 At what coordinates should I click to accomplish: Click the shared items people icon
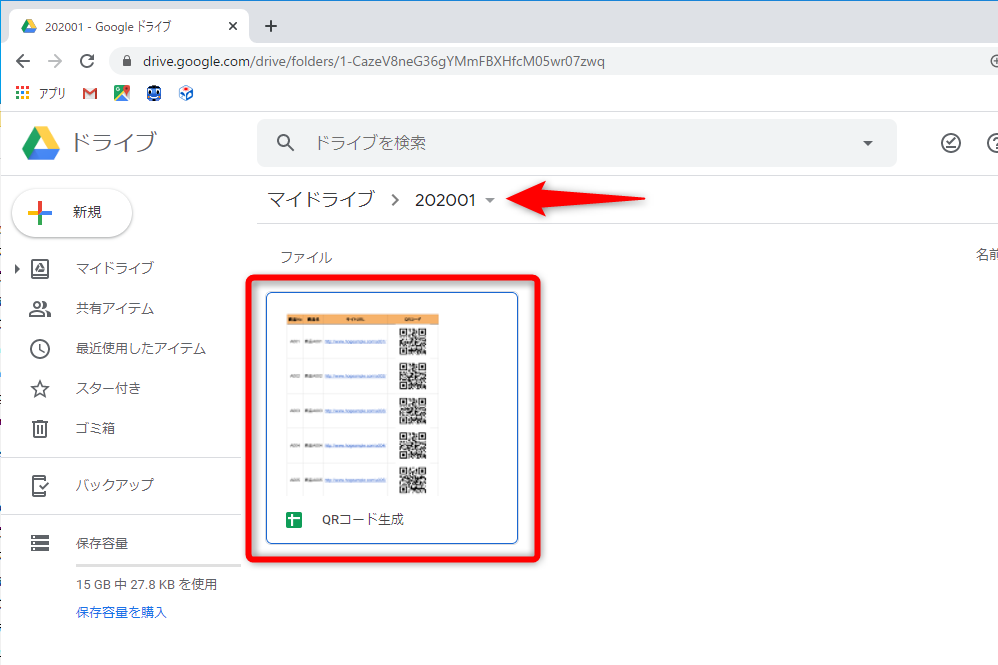click(x=39, y=309)
